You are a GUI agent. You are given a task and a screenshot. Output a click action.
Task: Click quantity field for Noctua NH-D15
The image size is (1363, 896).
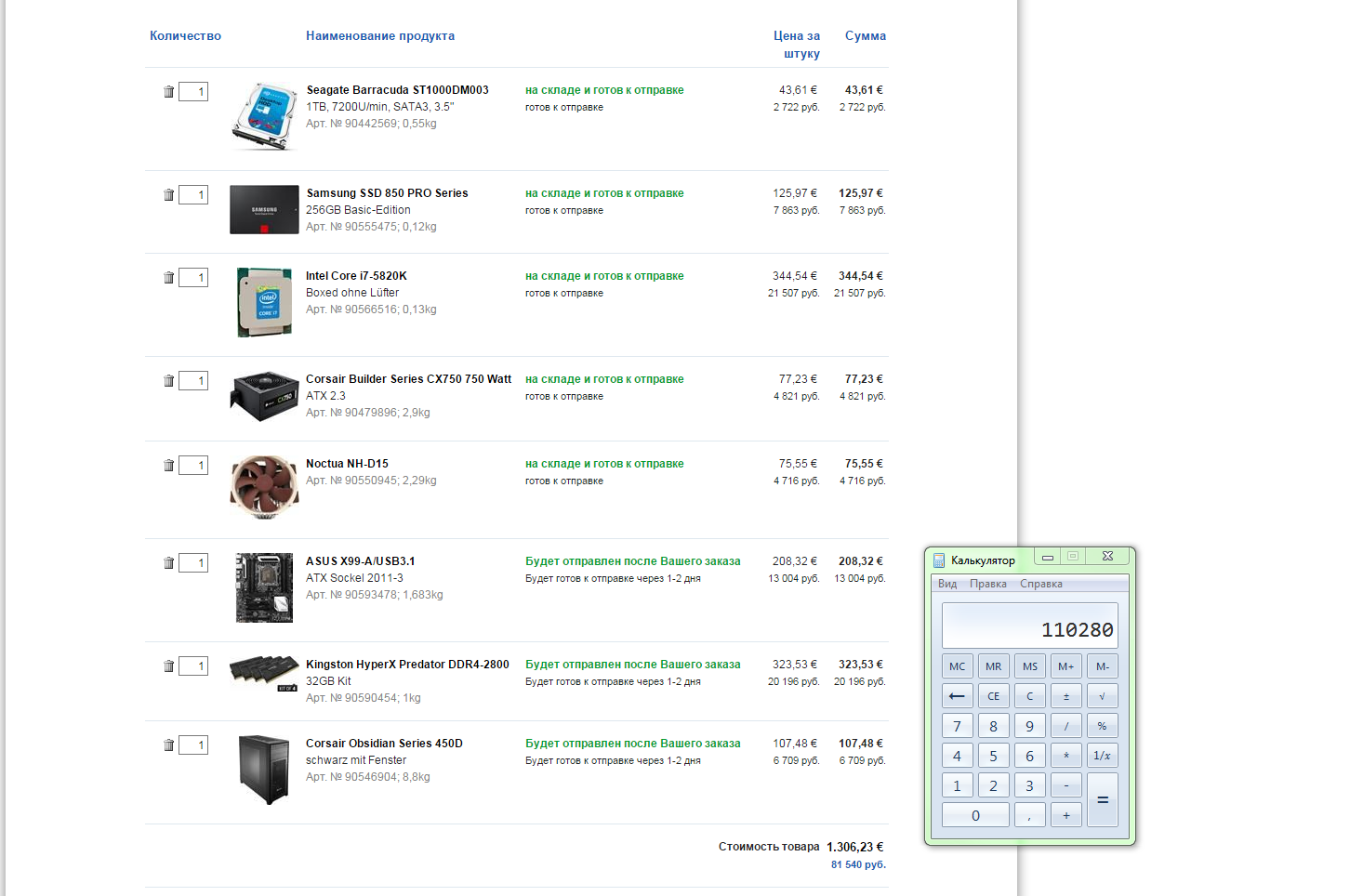pyautogui.click(x=193, y=466)
